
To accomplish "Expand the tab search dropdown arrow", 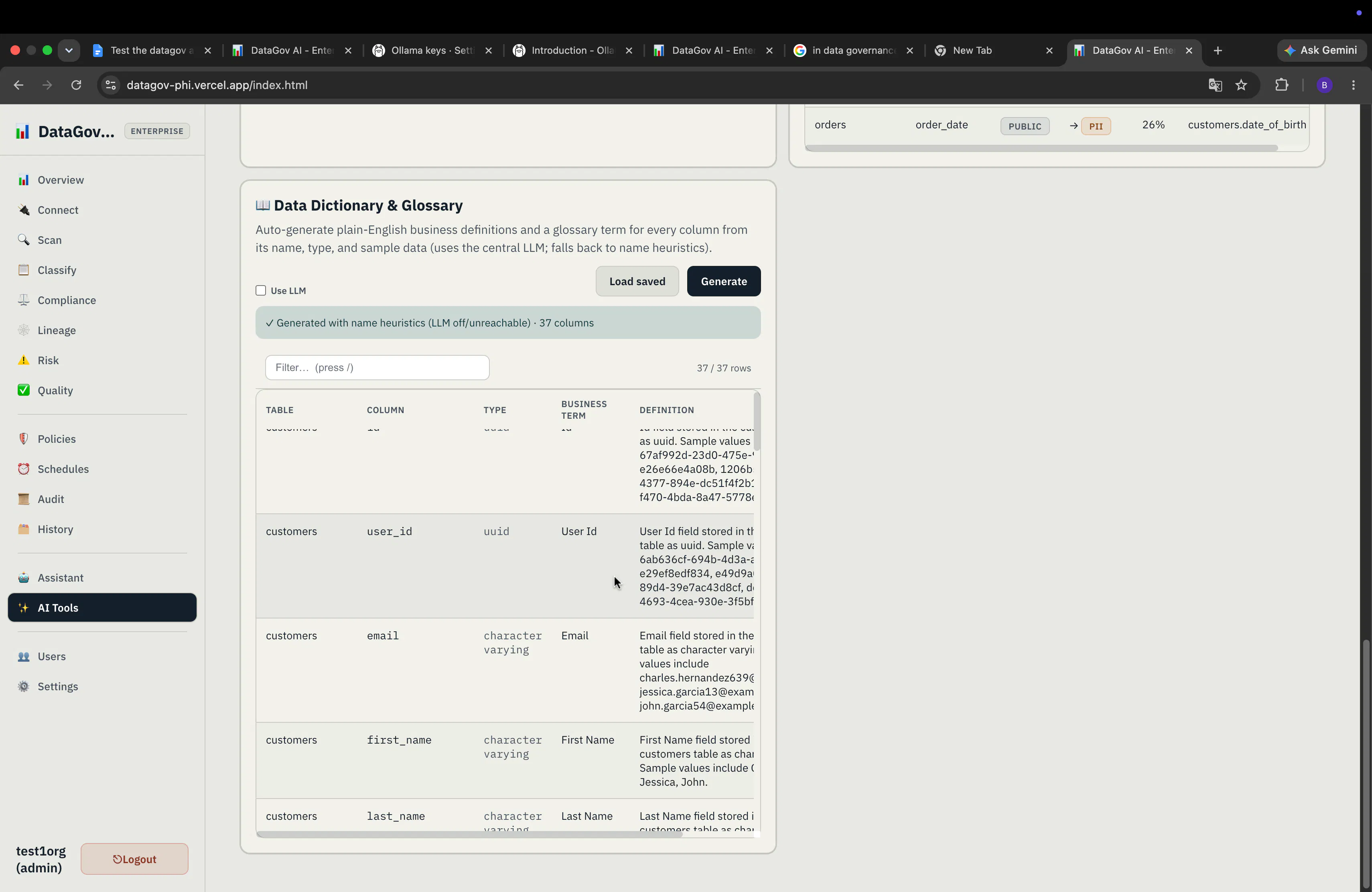I will [69, 51].
